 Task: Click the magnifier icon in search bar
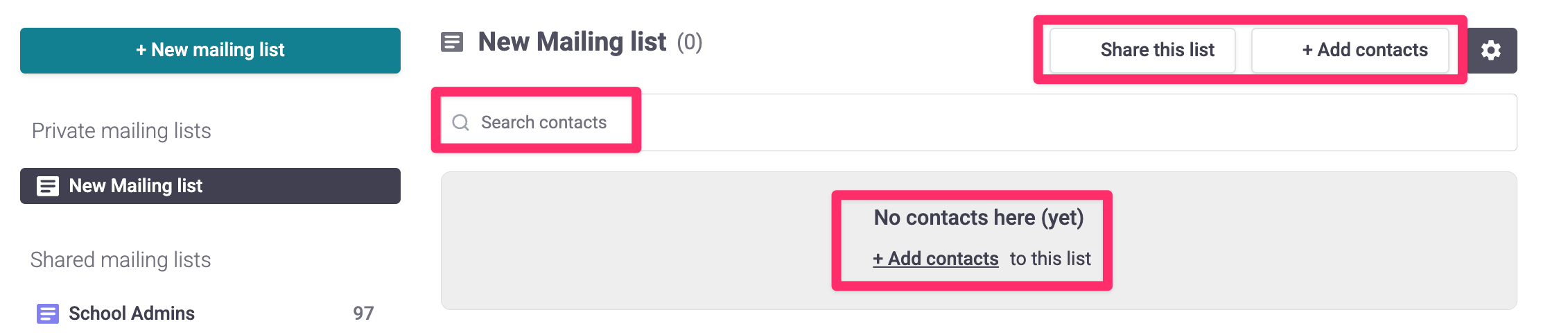(460, 123)
